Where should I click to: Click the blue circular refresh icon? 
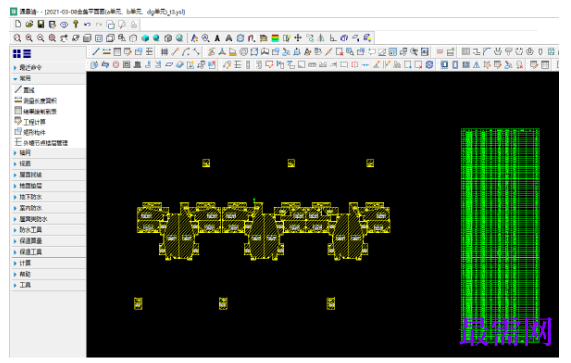point(429,65)
